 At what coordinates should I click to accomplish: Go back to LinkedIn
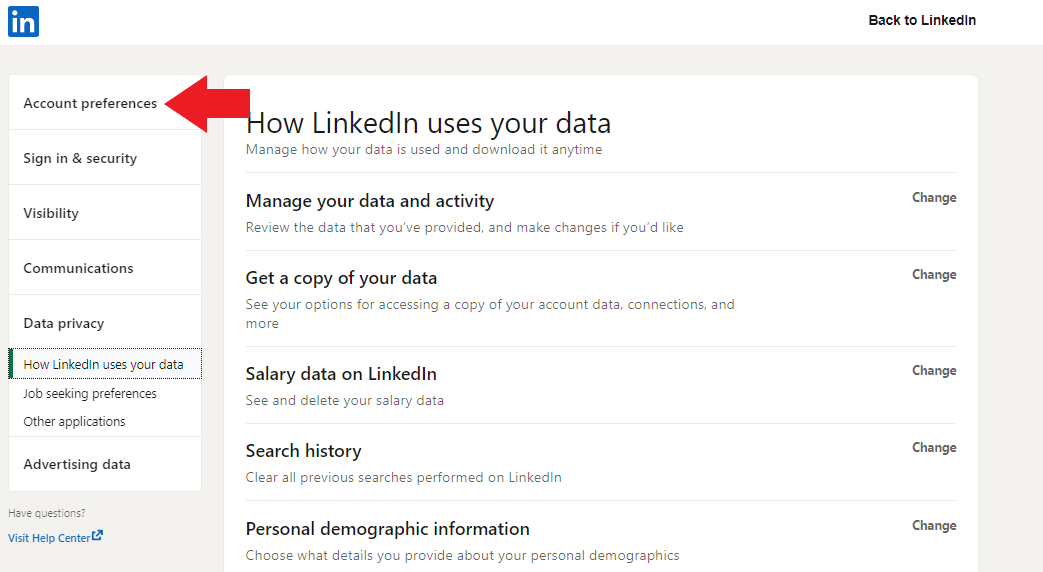[x=921, y=20]
